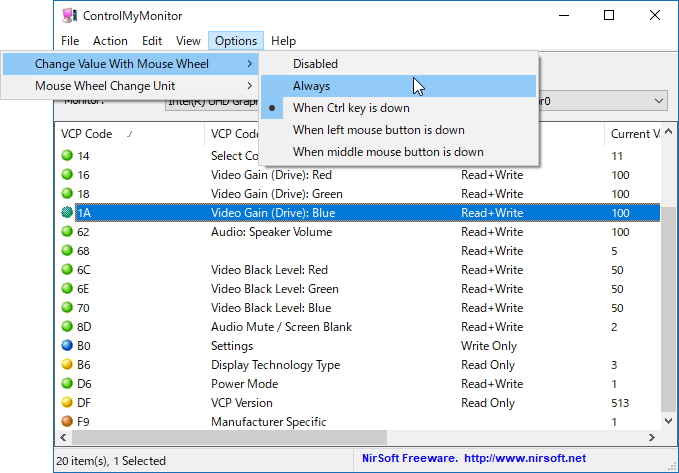Select the Always mouse wheel option
Image resolution: width=679 pixels, height=473 pixels.
398,86
